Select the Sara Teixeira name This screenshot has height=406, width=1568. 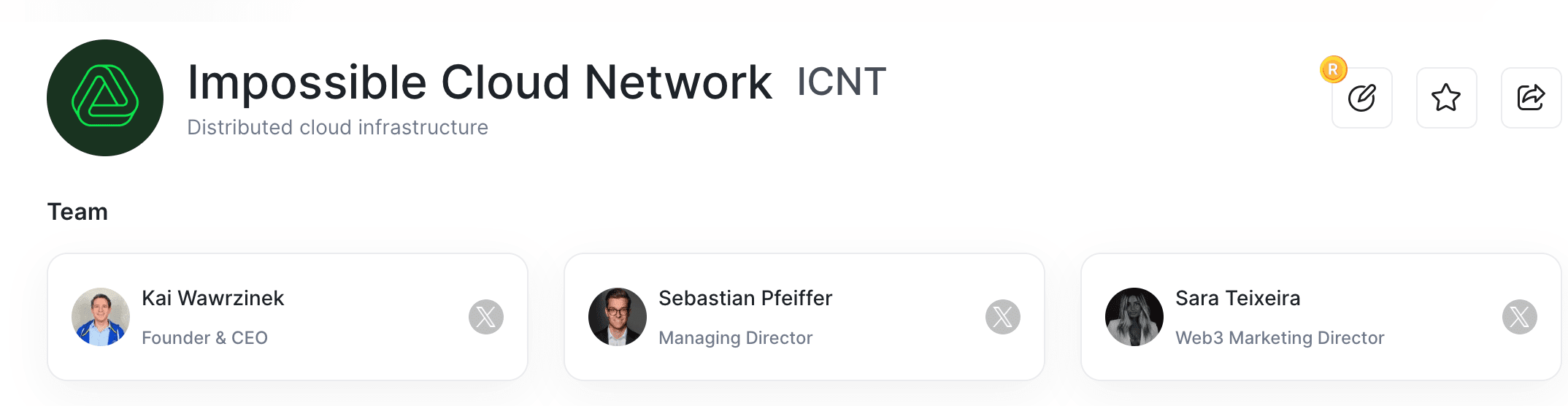(1238, 298)
